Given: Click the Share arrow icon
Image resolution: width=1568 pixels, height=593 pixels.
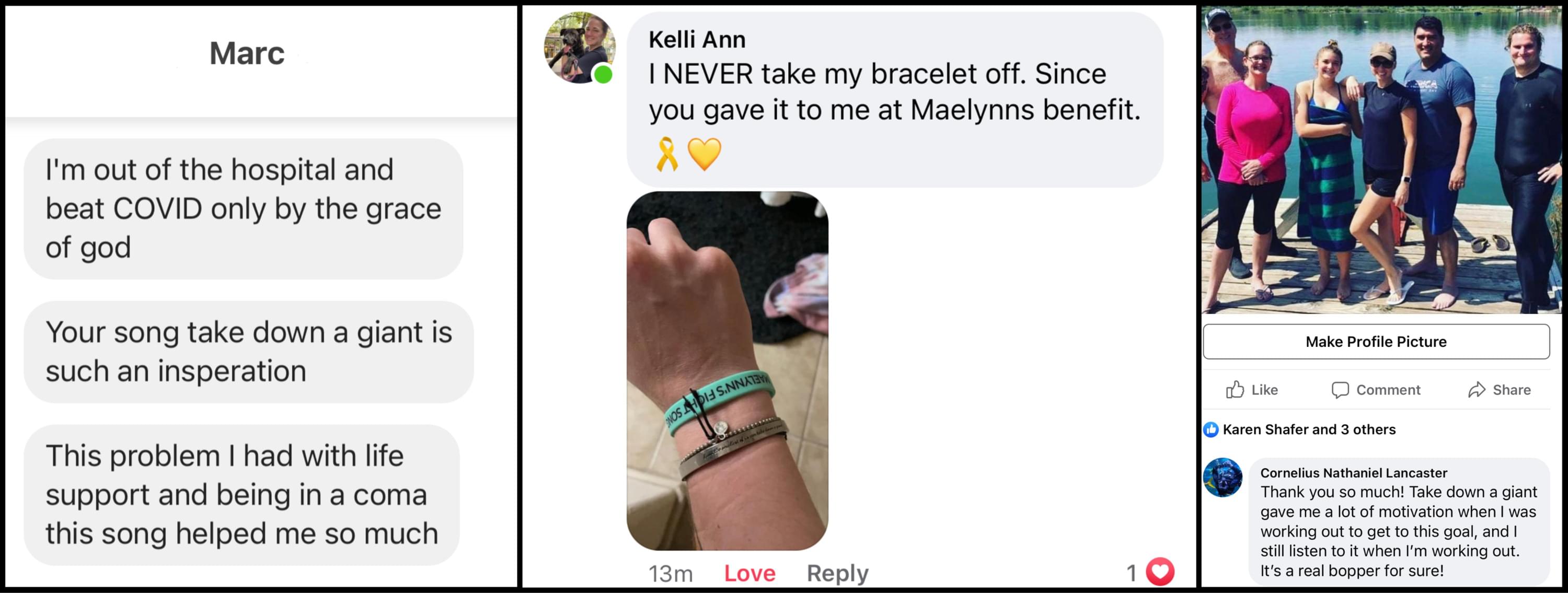Looking at the screenshot, I should pos(1477,390).
